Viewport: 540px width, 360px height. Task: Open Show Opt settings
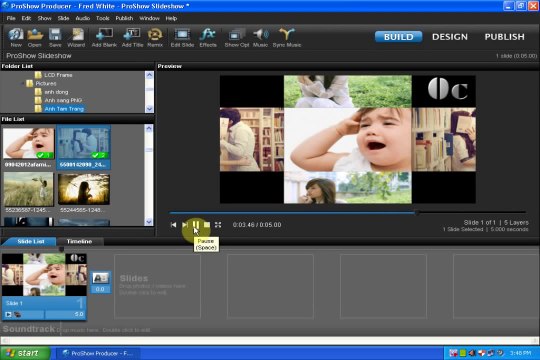[x=237, y=38]
